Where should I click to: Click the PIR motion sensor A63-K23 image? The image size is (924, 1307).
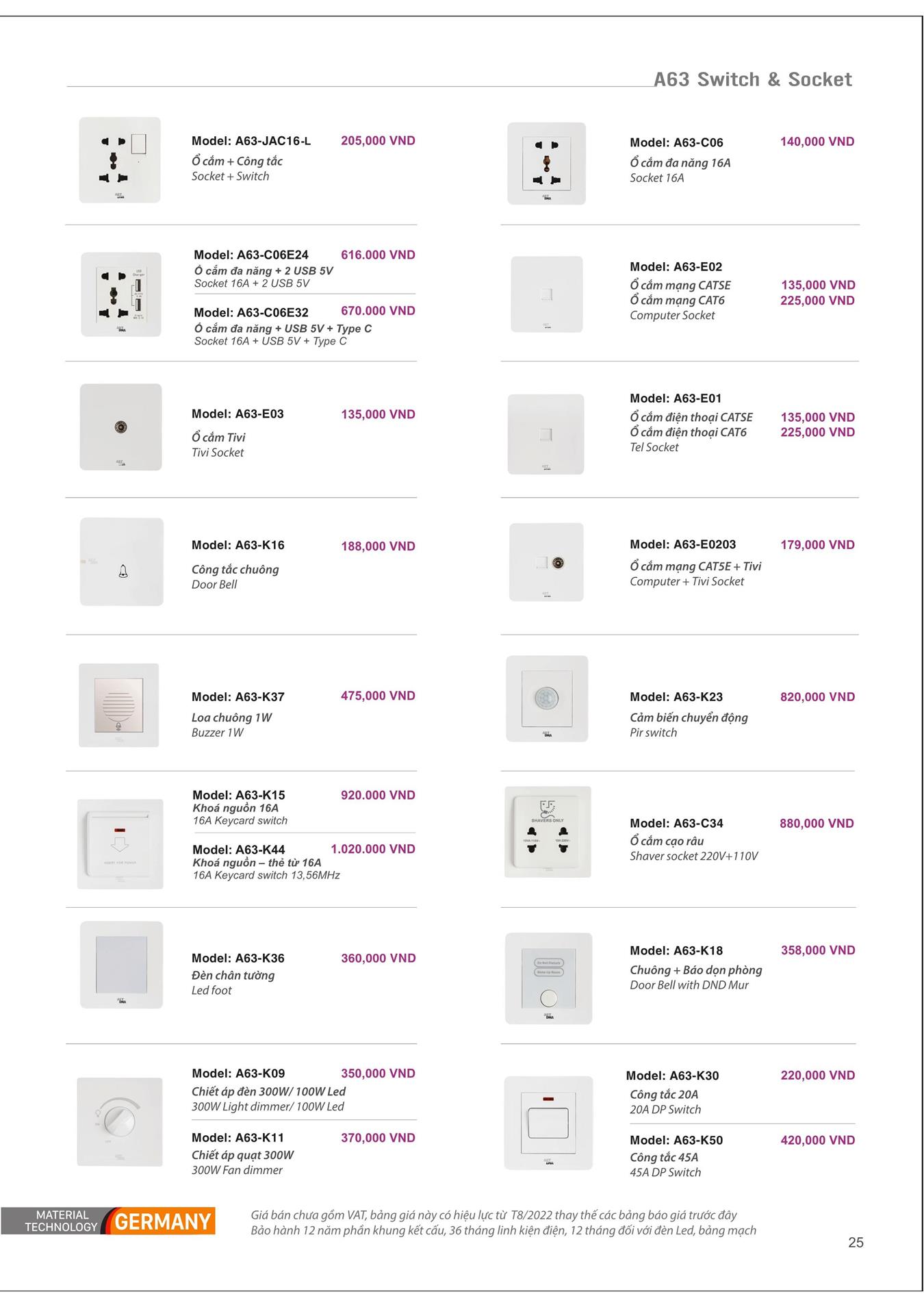tap(547, 699)
